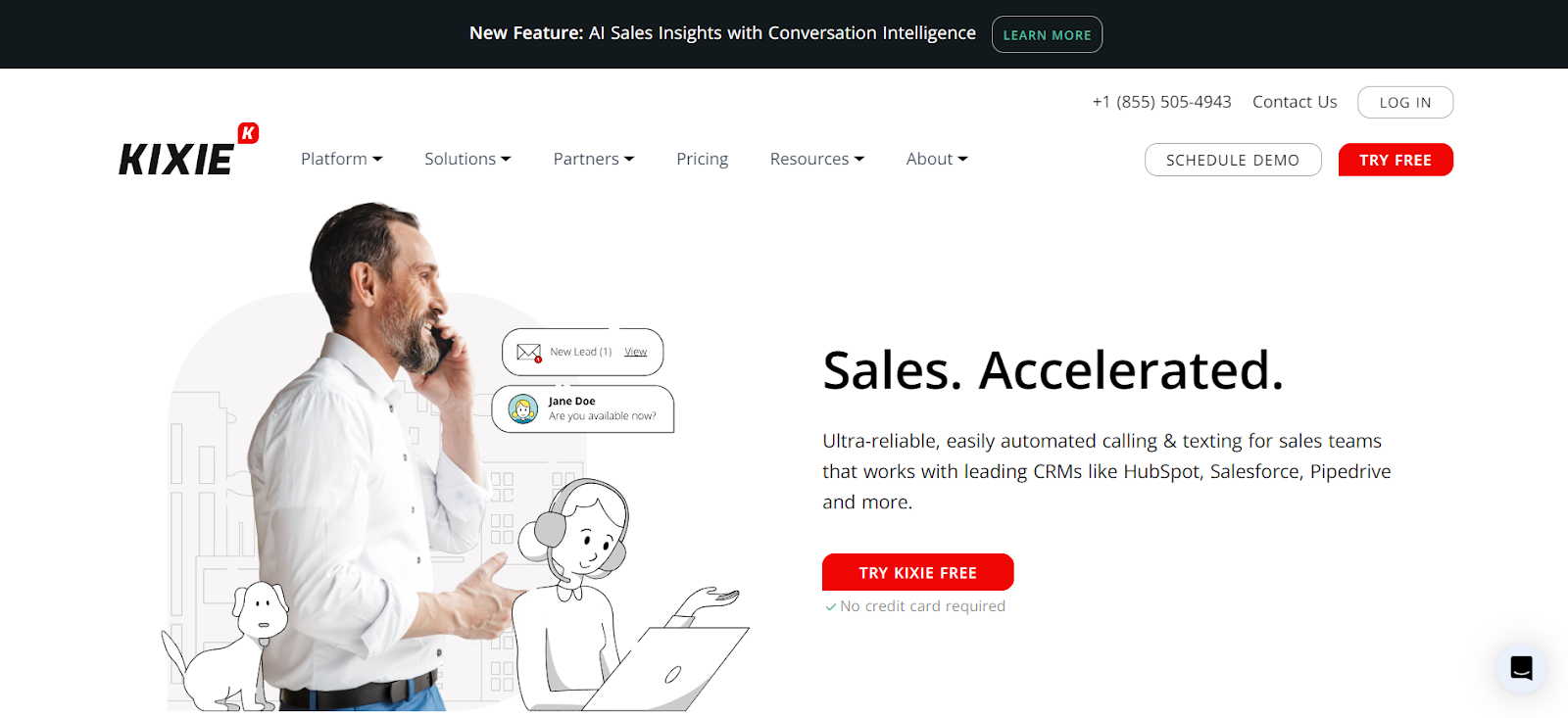Image resolution: width=1568 pixels, height=718 pixels.
Task: Click the Kixie logo
Action: pyautogui.click(x=188, y=150)
